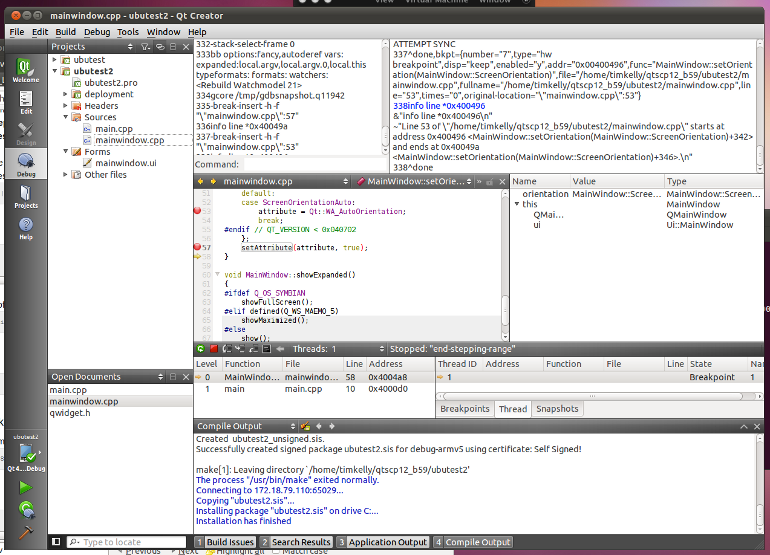Split the Projects pane
This screenshot has width=770, height=555.
pos(173,47)
